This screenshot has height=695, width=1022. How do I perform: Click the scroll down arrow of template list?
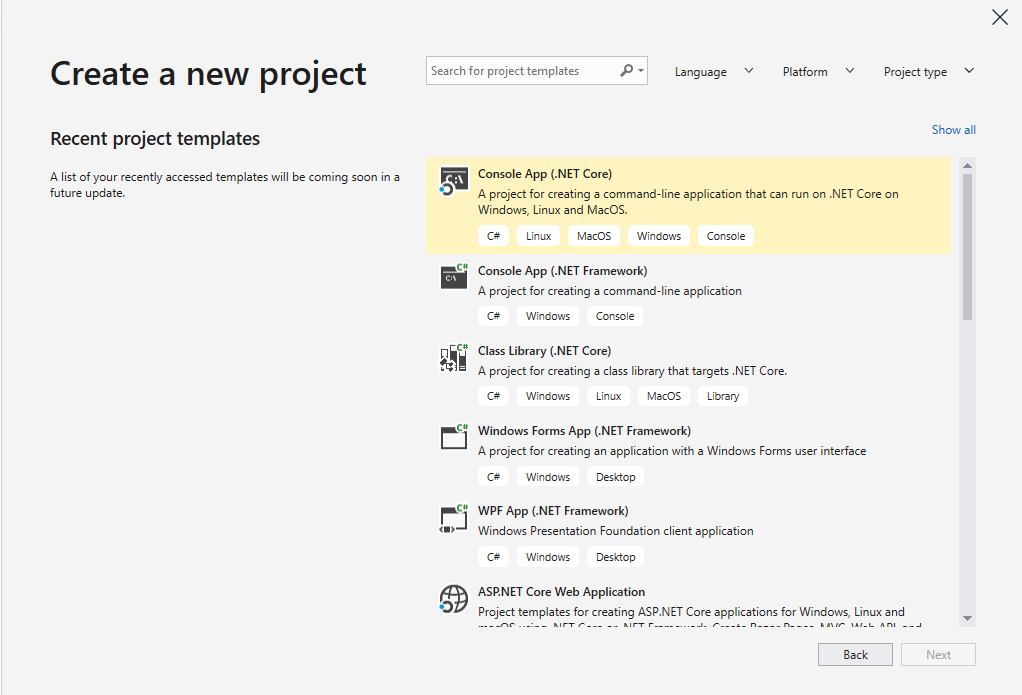(x=967, y=618)
